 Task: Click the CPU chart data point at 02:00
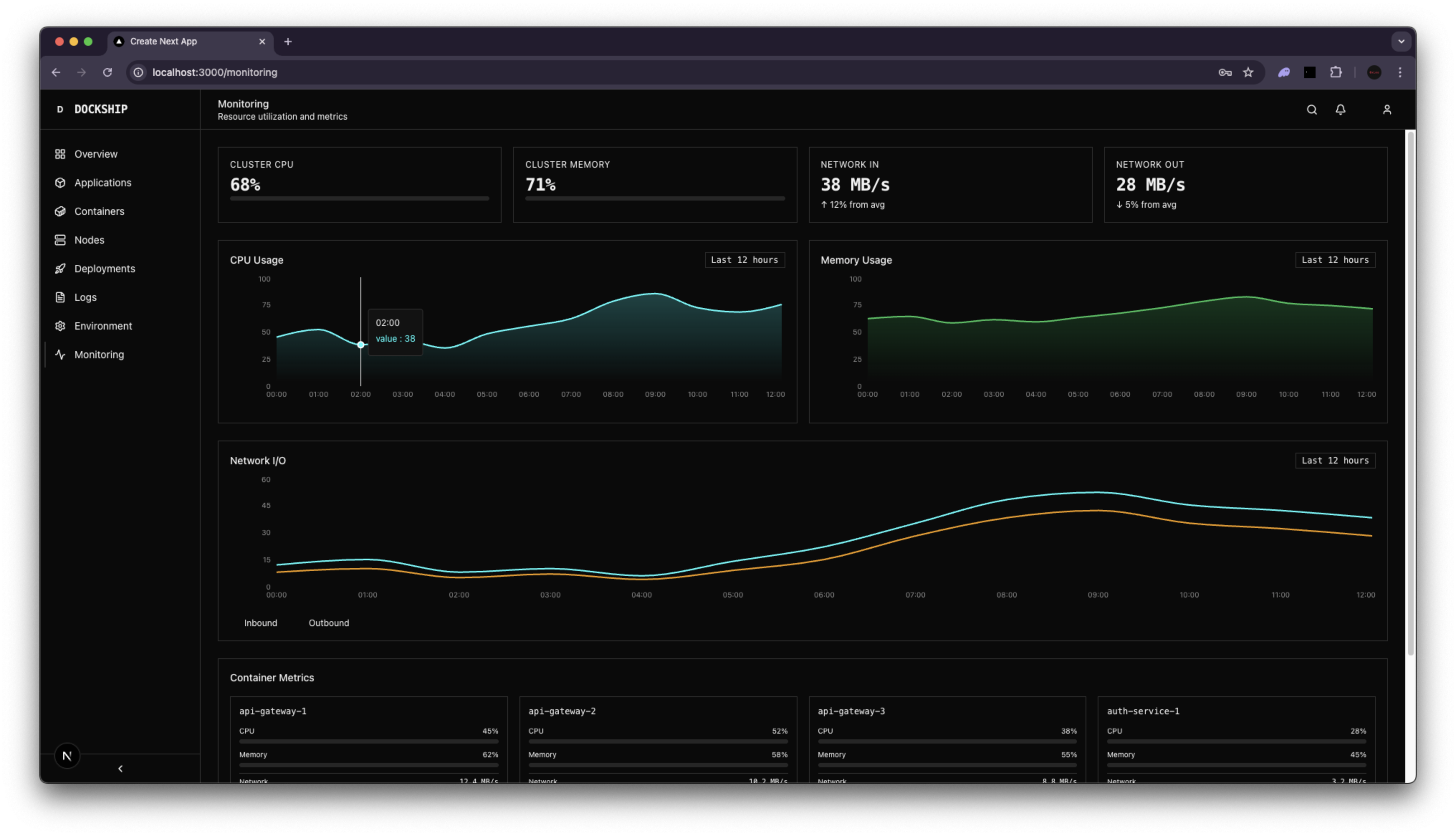(360, 345)
